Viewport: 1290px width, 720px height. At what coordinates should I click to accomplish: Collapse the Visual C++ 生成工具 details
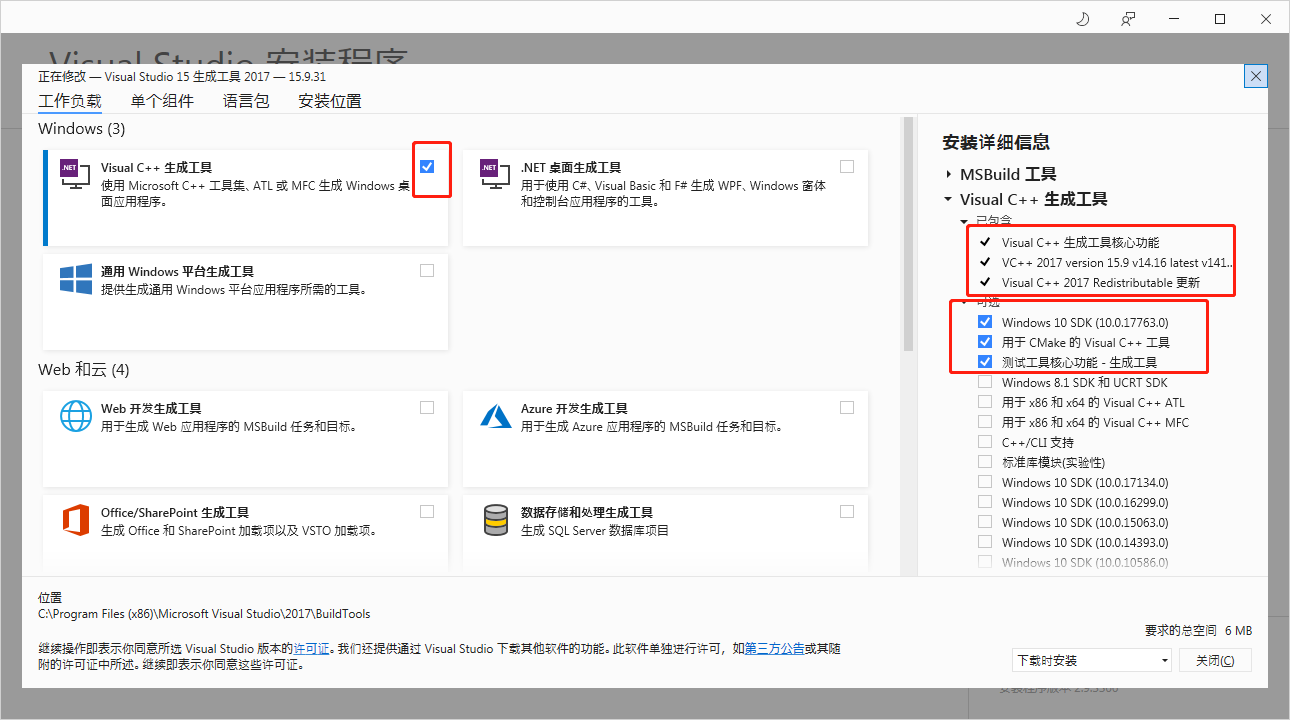point(947,198)
